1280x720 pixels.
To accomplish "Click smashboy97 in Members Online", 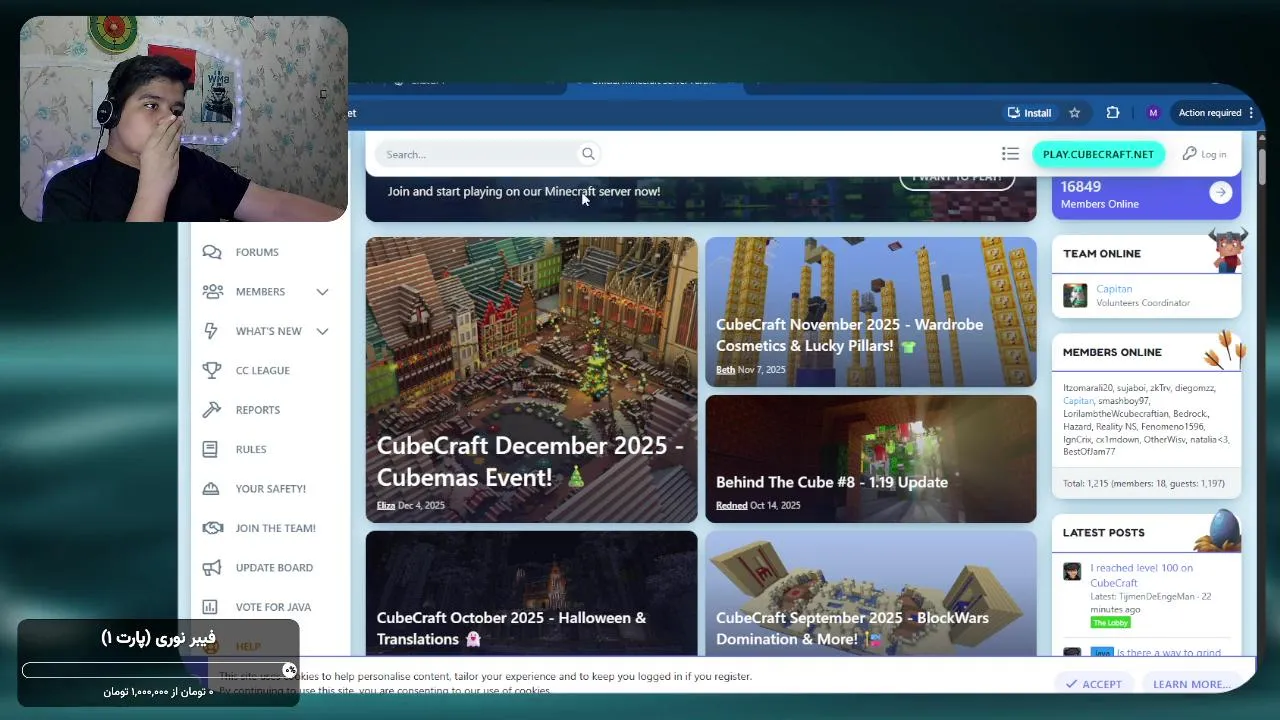I will [1123, 401].
